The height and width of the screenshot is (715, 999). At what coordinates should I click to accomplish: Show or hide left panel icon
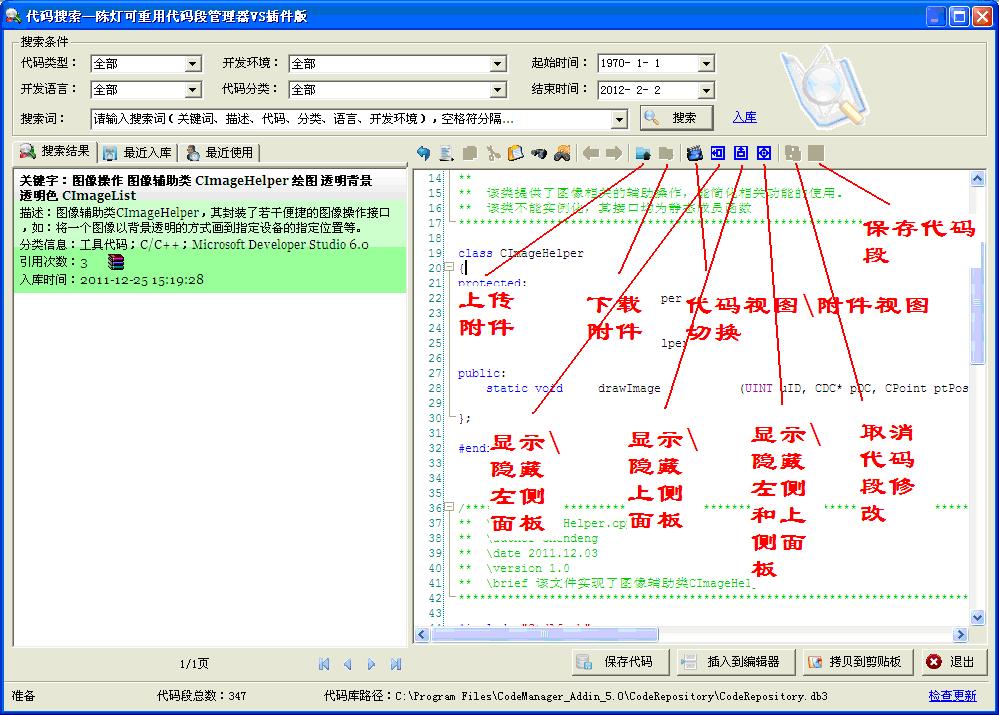(717, 153)
